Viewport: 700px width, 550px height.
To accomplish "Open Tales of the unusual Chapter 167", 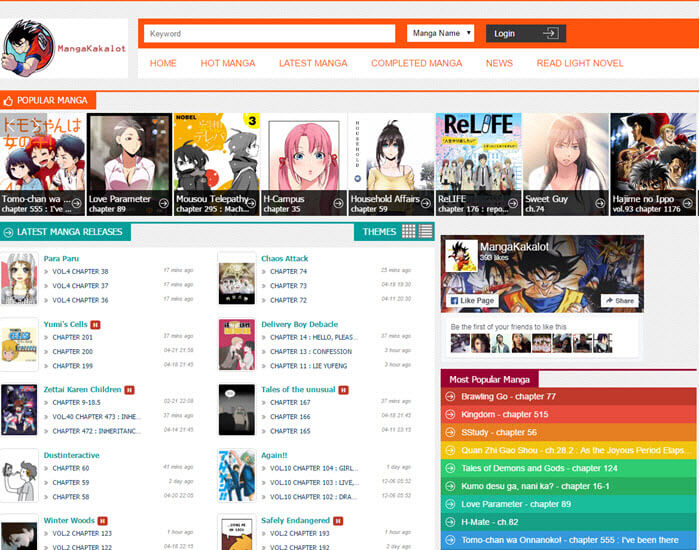I will [290, 402].
